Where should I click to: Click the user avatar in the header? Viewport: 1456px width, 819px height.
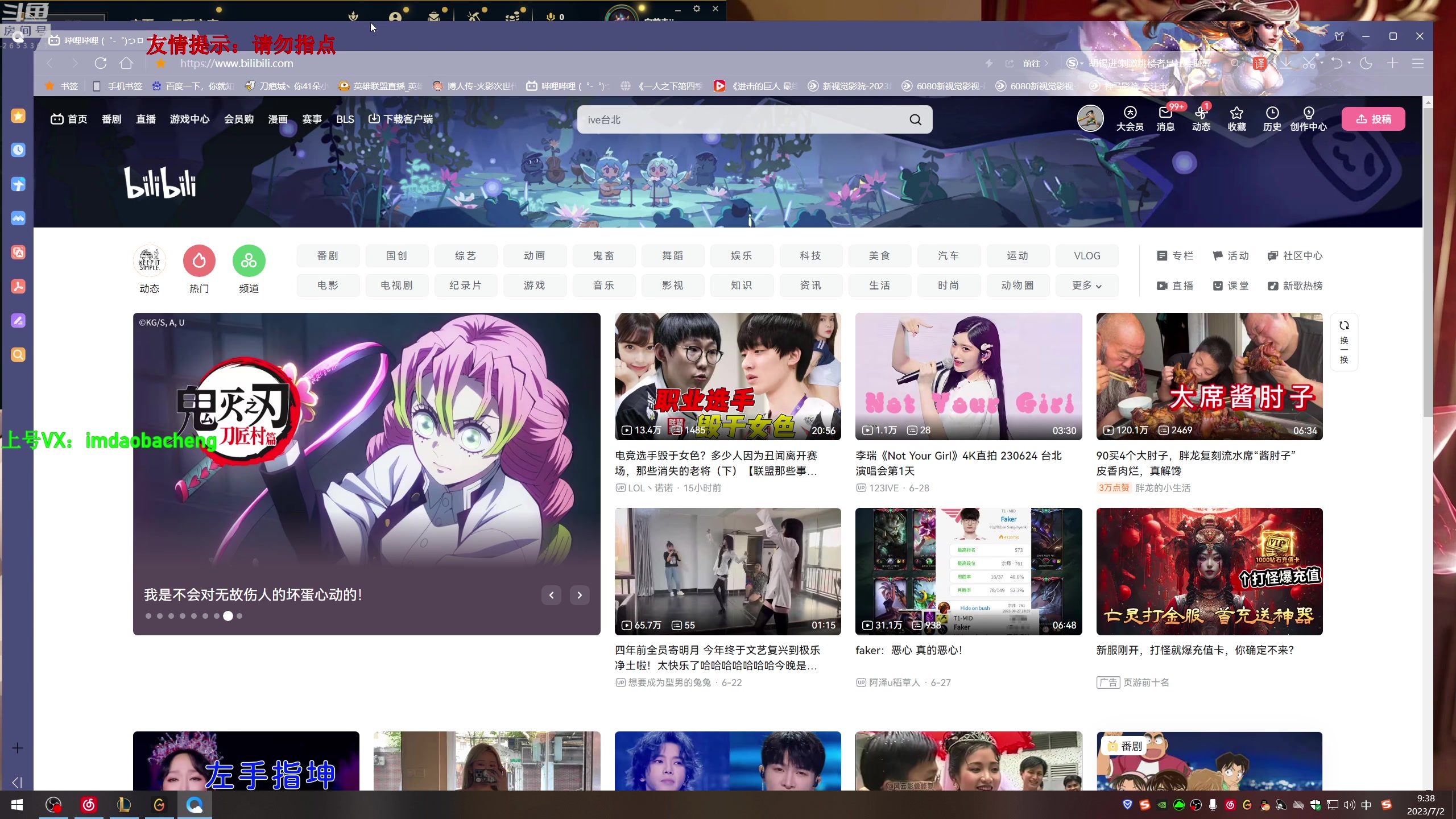(1090, 119)
